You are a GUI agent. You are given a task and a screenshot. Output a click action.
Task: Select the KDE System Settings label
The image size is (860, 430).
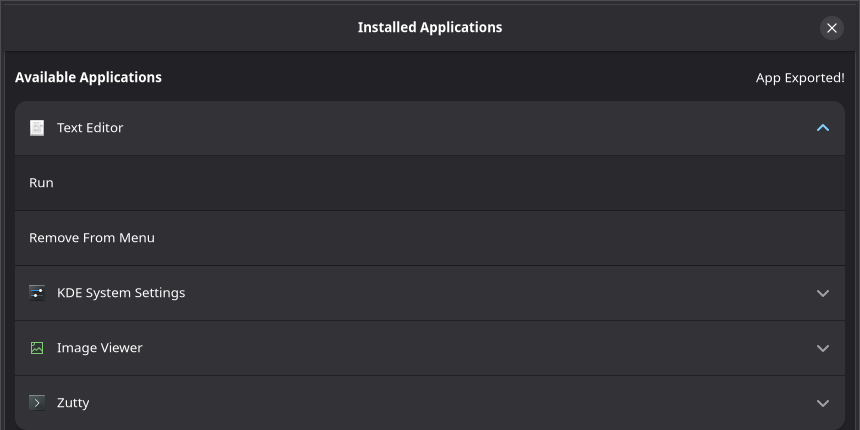pos(121,293)
